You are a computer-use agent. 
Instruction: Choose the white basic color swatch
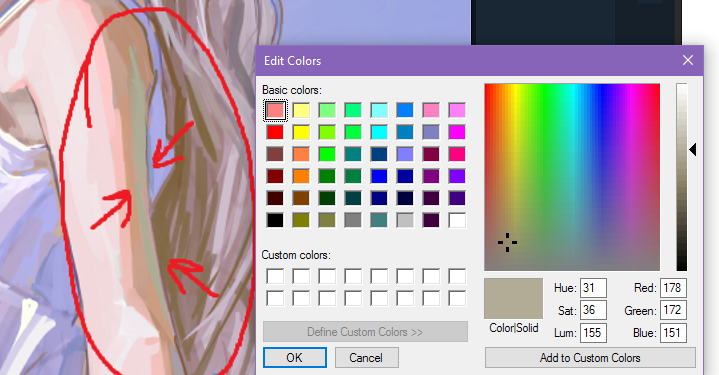(x=457, y=221)
